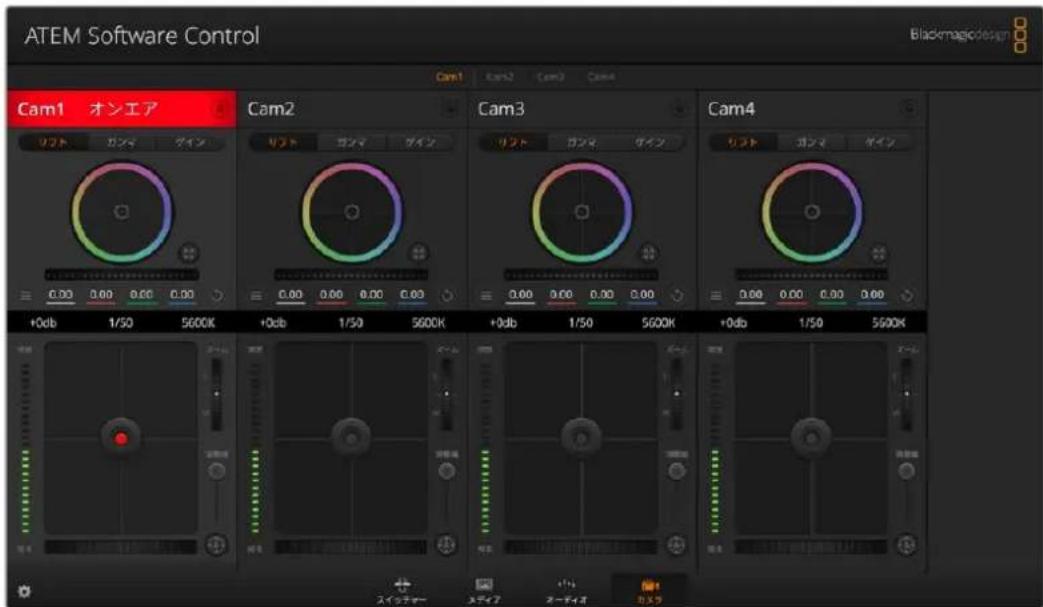Viewport: 1043px width, 607px height.
Task: Click Cam1 shutter speed 1/50
Action: (x=120, y=323)
